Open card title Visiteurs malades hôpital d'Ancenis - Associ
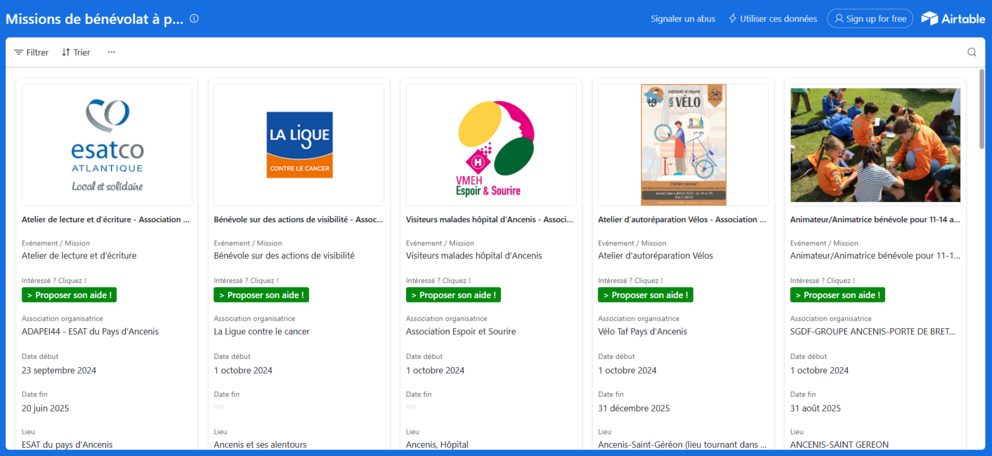 [x=490, y=221]
